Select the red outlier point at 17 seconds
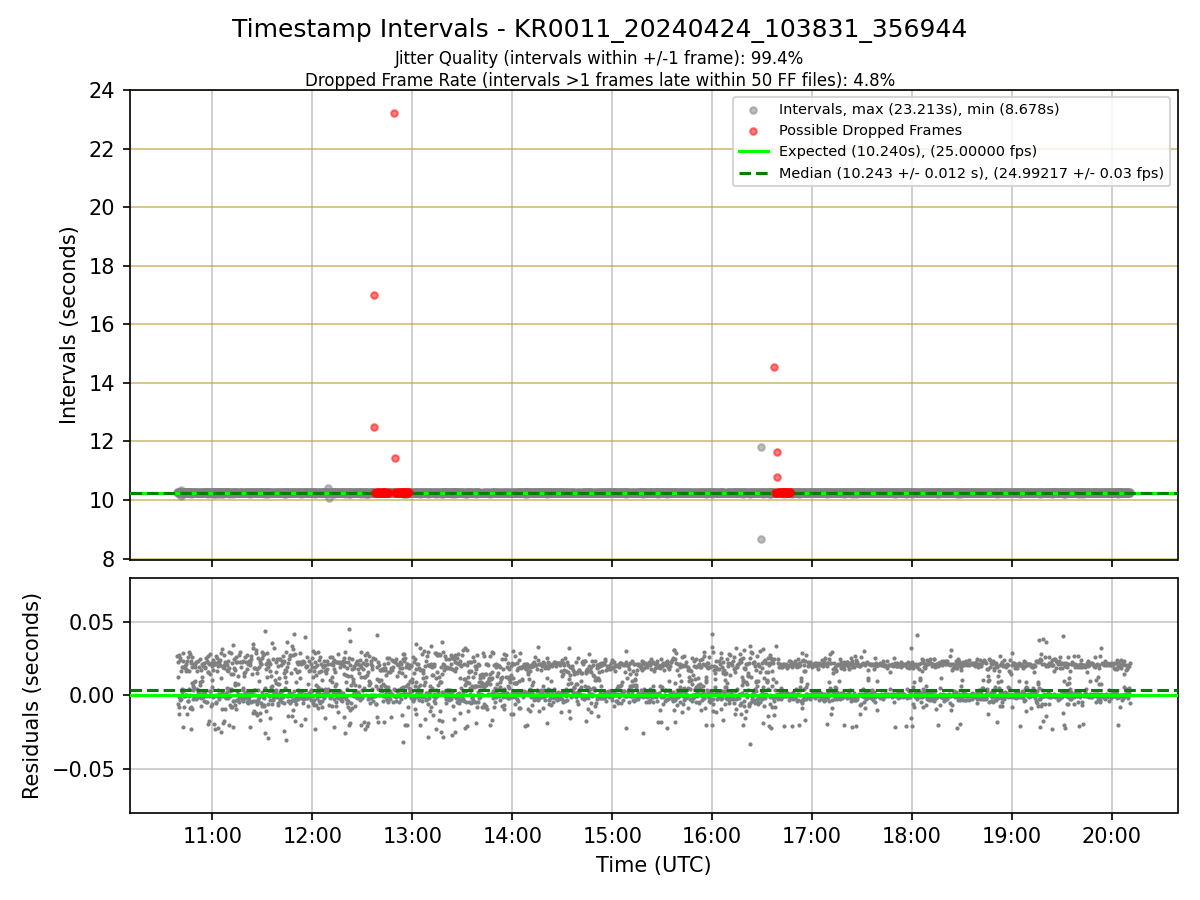 tap(374, 295)
